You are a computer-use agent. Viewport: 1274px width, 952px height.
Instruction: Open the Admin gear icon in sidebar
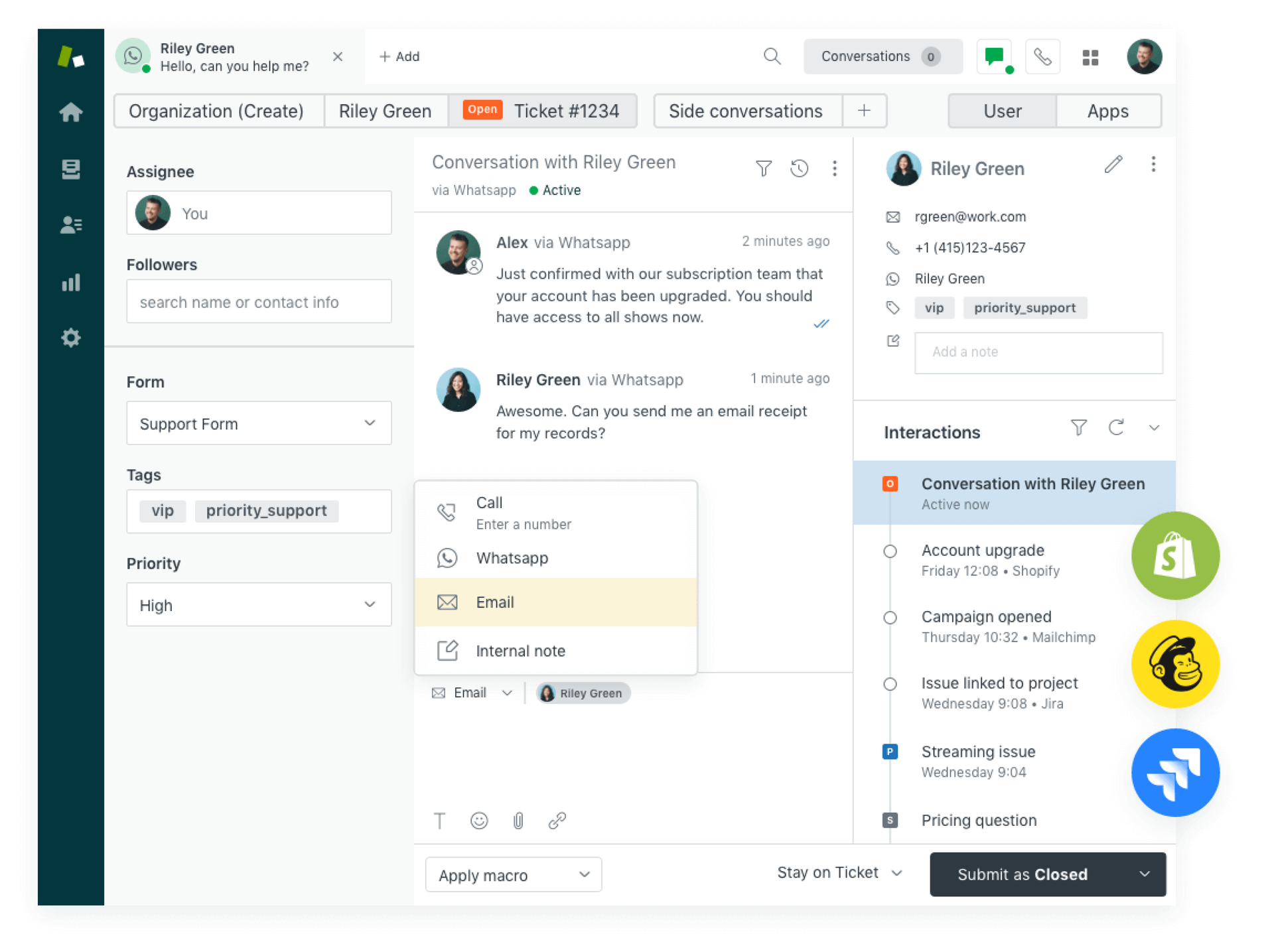(x=70, y=338)
